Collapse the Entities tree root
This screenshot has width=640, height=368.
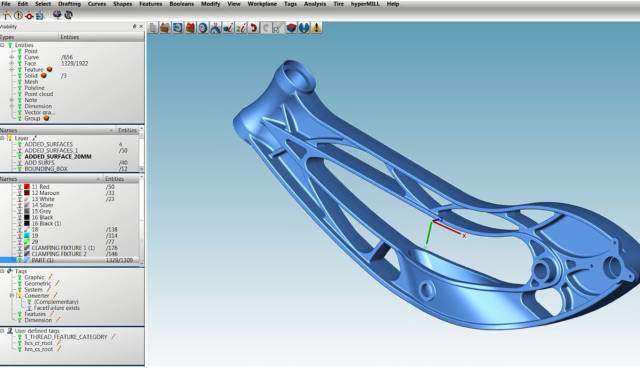pyautogui.click(x=2, y=45)
